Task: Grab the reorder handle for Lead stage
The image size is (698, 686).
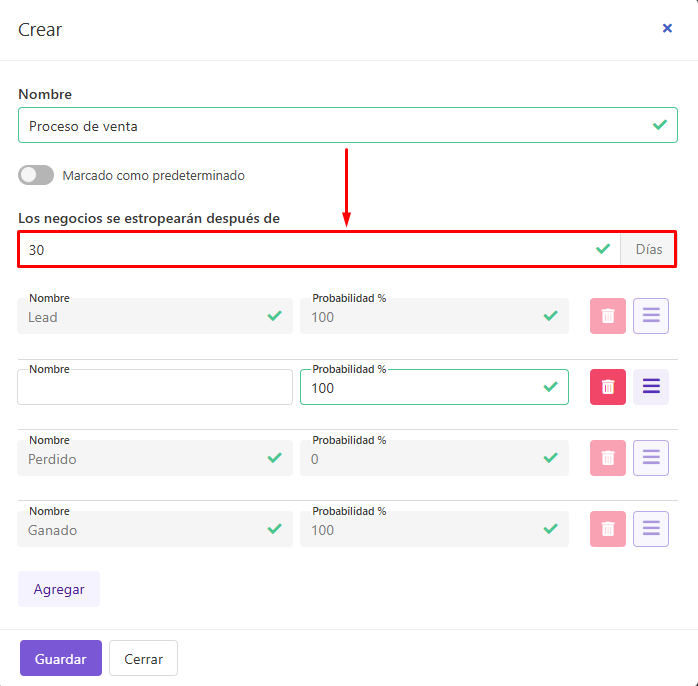Action: [x=651, y=316]
